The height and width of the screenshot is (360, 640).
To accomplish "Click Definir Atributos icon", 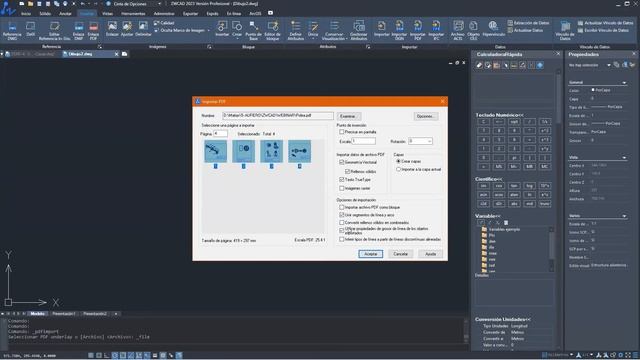I will (296, 31).
